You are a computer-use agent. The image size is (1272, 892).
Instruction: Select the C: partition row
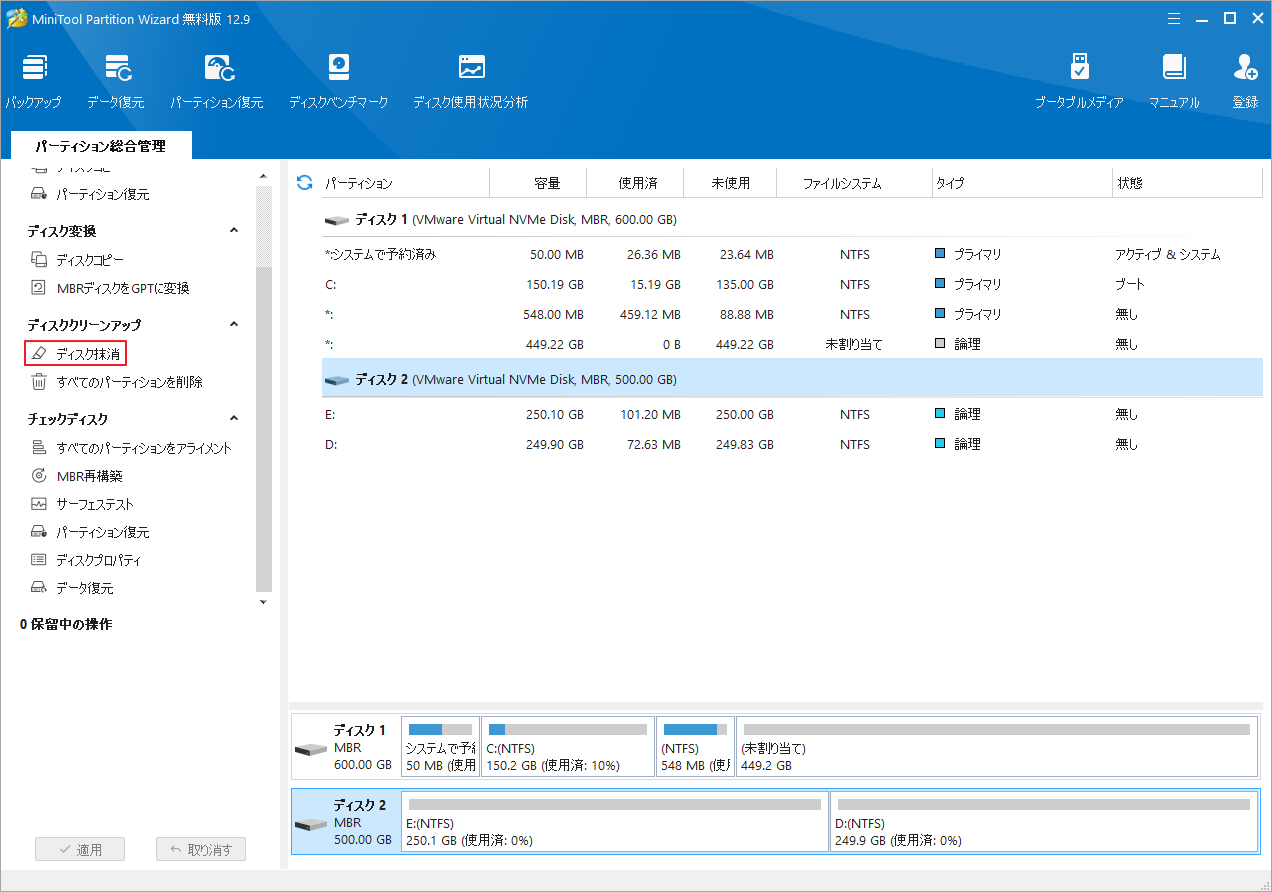coord(791,284)
